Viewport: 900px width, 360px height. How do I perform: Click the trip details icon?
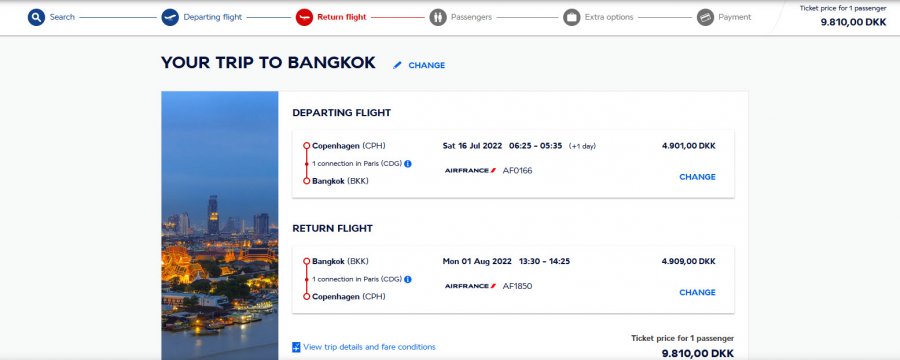(296, 347)
